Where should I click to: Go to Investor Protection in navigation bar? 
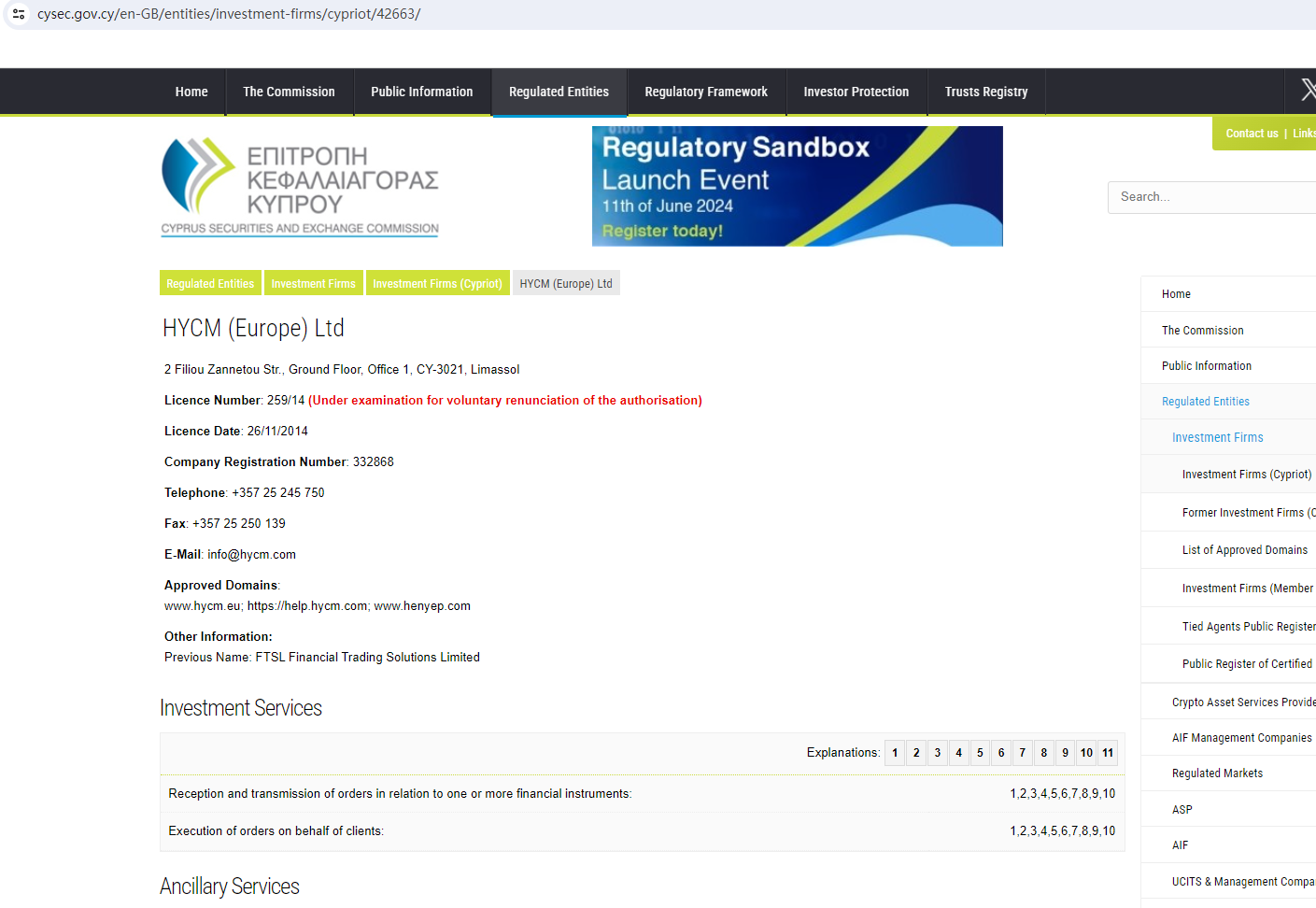click(x=856, y=92)
